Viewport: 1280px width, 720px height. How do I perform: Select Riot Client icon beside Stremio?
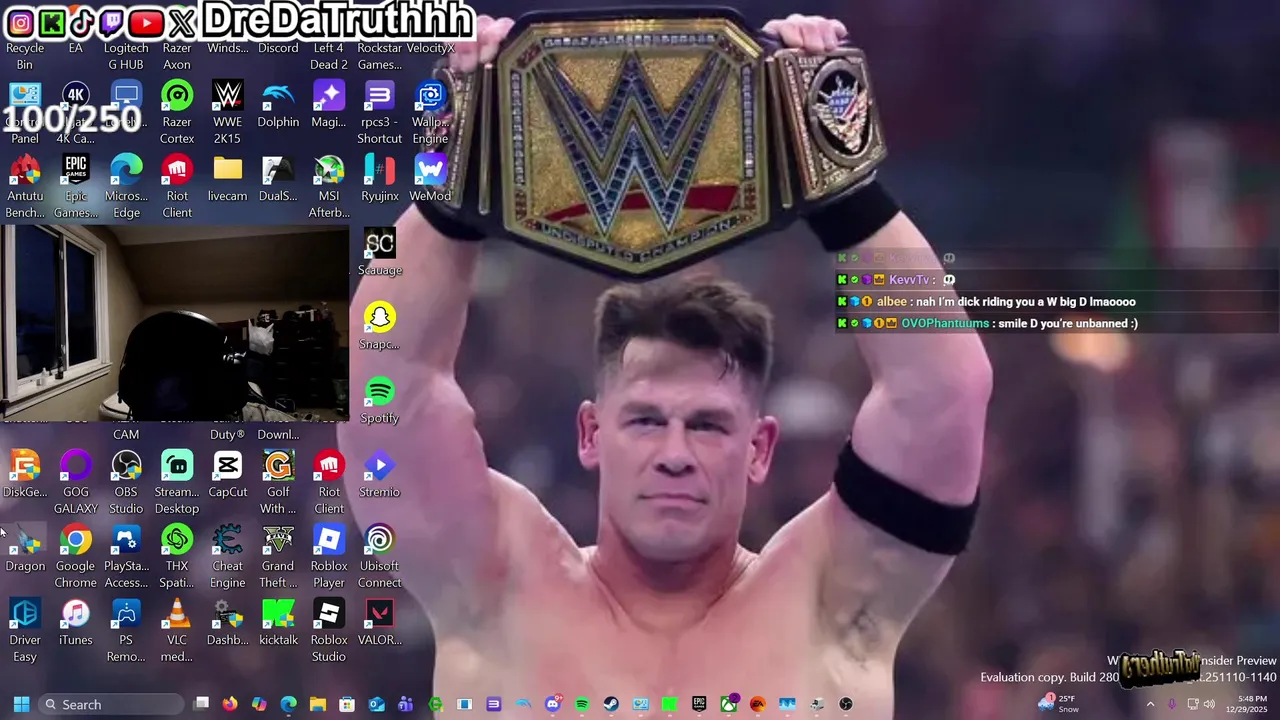click(x=329, y=483)
